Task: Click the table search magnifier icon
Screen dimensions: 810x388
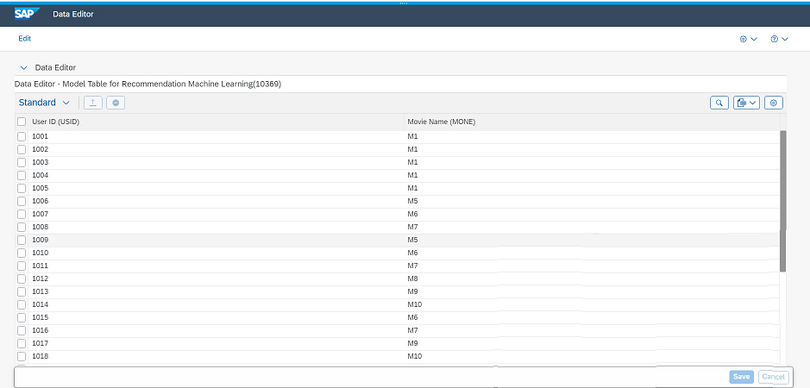Action: (719, 103)
